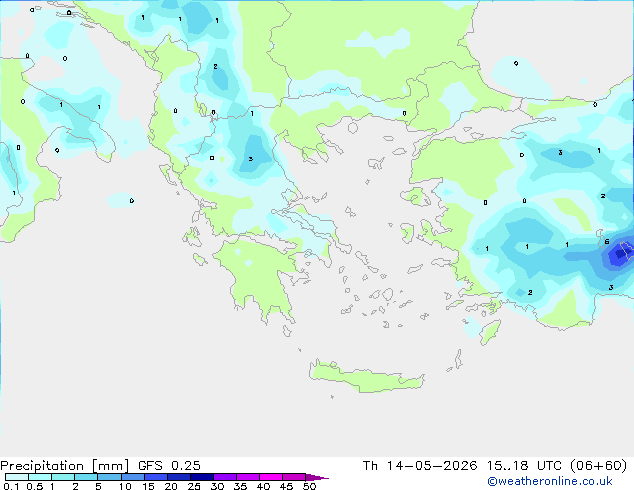Click the darkest blue precipitation maximum in Turkey
The width and height of the screenshot is (634, 490).
click(619, 255)
